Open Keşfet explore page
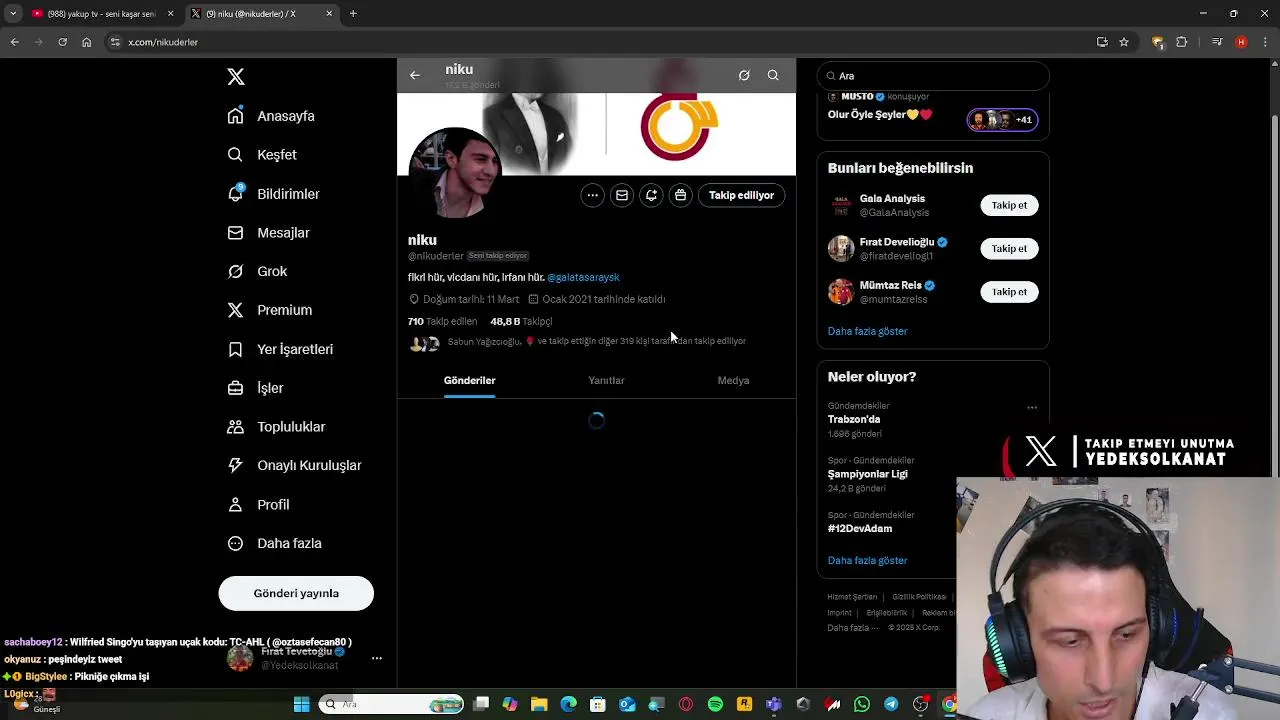The image size is (1280, 720). pyautogui.click(x=262, y=155)
